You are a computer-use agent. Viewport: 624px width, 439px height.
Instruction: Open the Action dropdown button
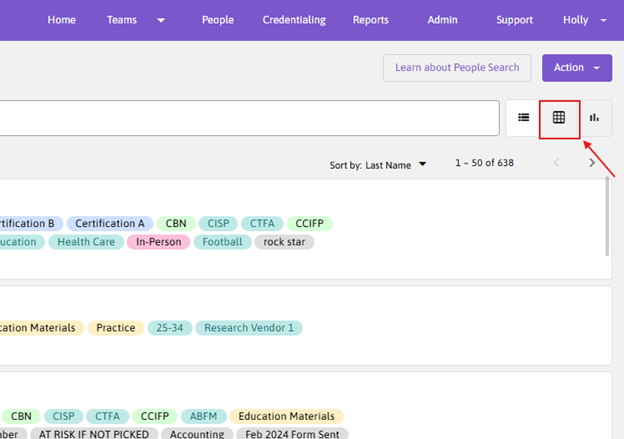tap(577, 68)
